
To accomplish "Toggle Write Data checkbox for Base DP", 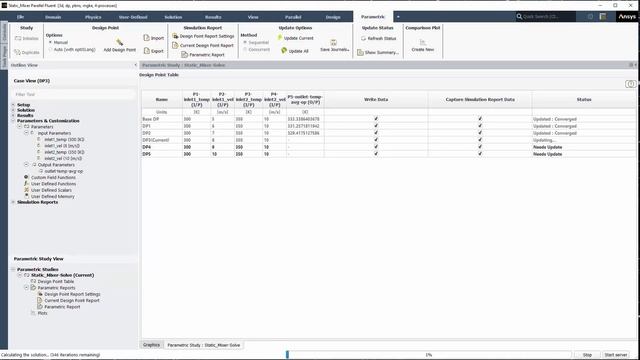I will [x=376, y=119].
